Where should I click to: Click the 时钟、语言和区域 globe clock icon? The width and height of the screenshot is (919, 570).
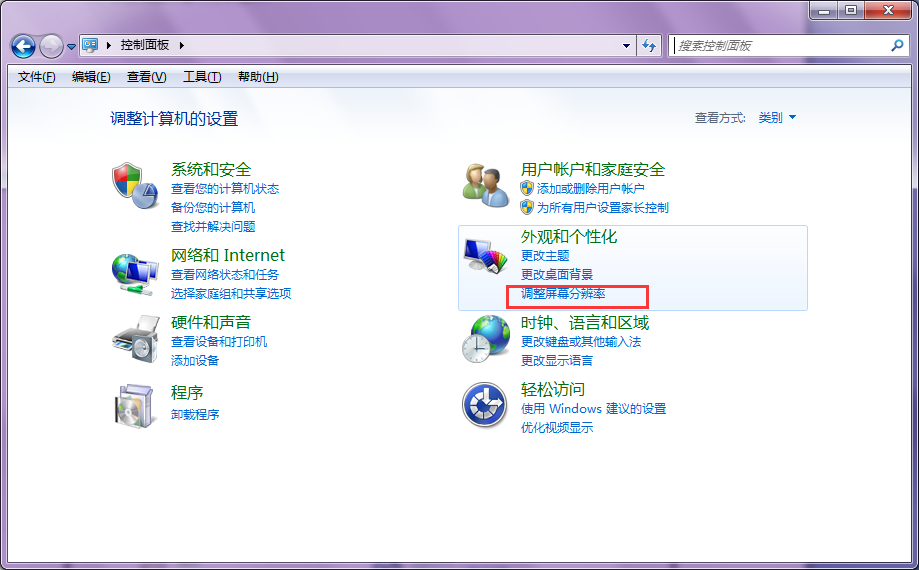pyautogui.click(x=486, y=339)
